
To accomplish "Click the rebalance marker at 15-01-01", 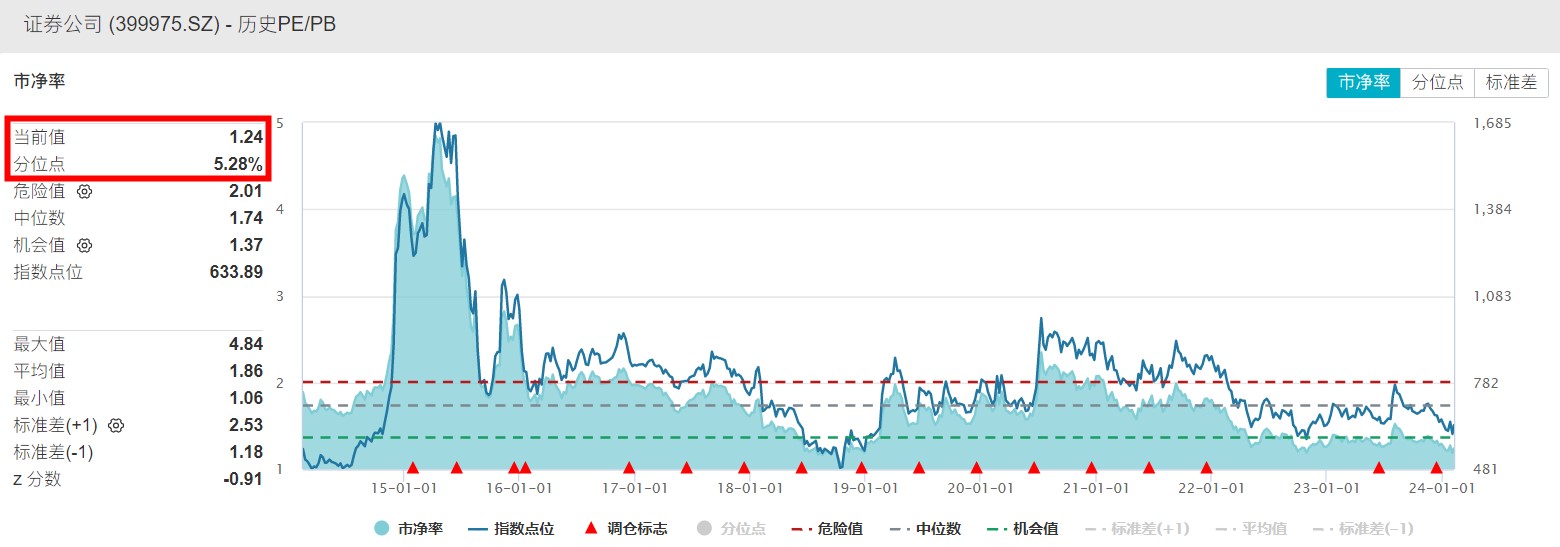I will click(412, 467).
